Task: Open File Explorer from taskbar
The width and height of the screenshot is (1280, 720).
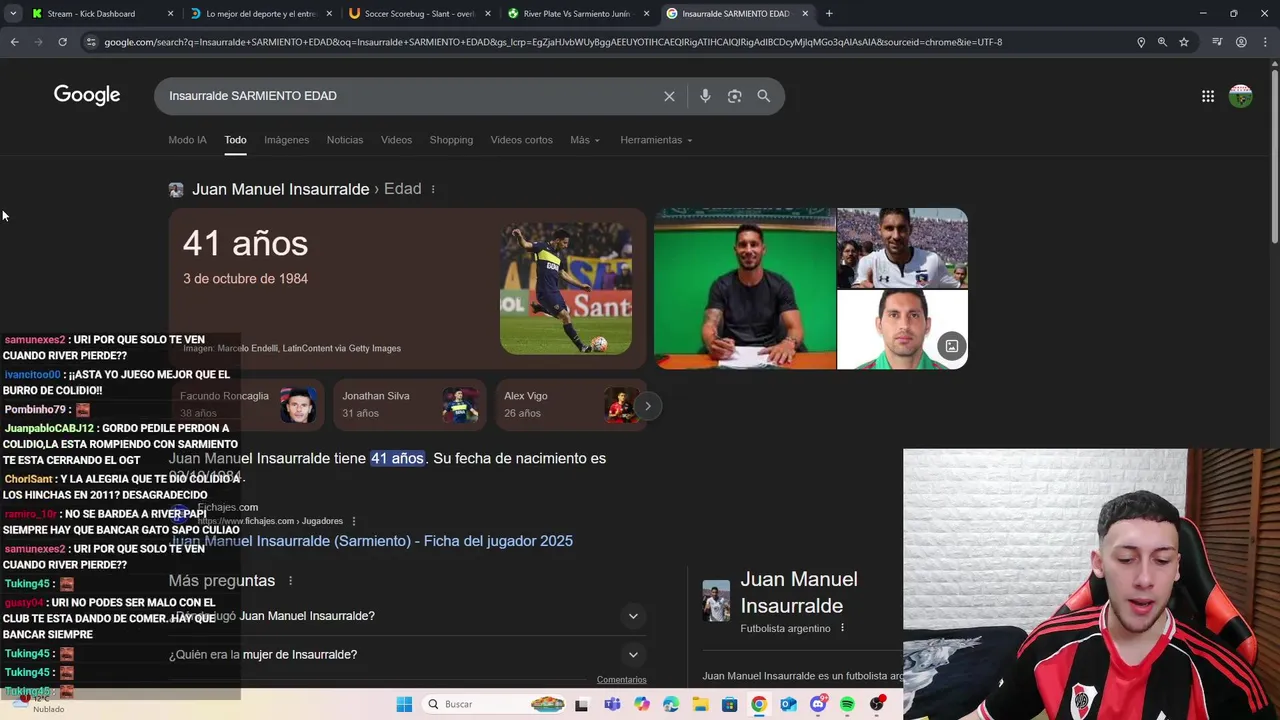Action: tap(700, 704)
